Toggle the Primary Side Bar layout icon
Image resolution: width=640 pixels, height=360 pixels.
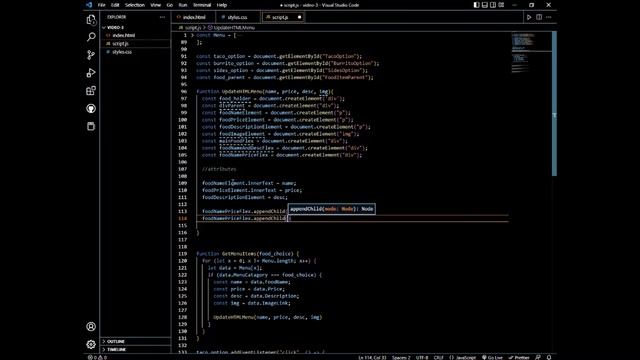pos(476,5)
